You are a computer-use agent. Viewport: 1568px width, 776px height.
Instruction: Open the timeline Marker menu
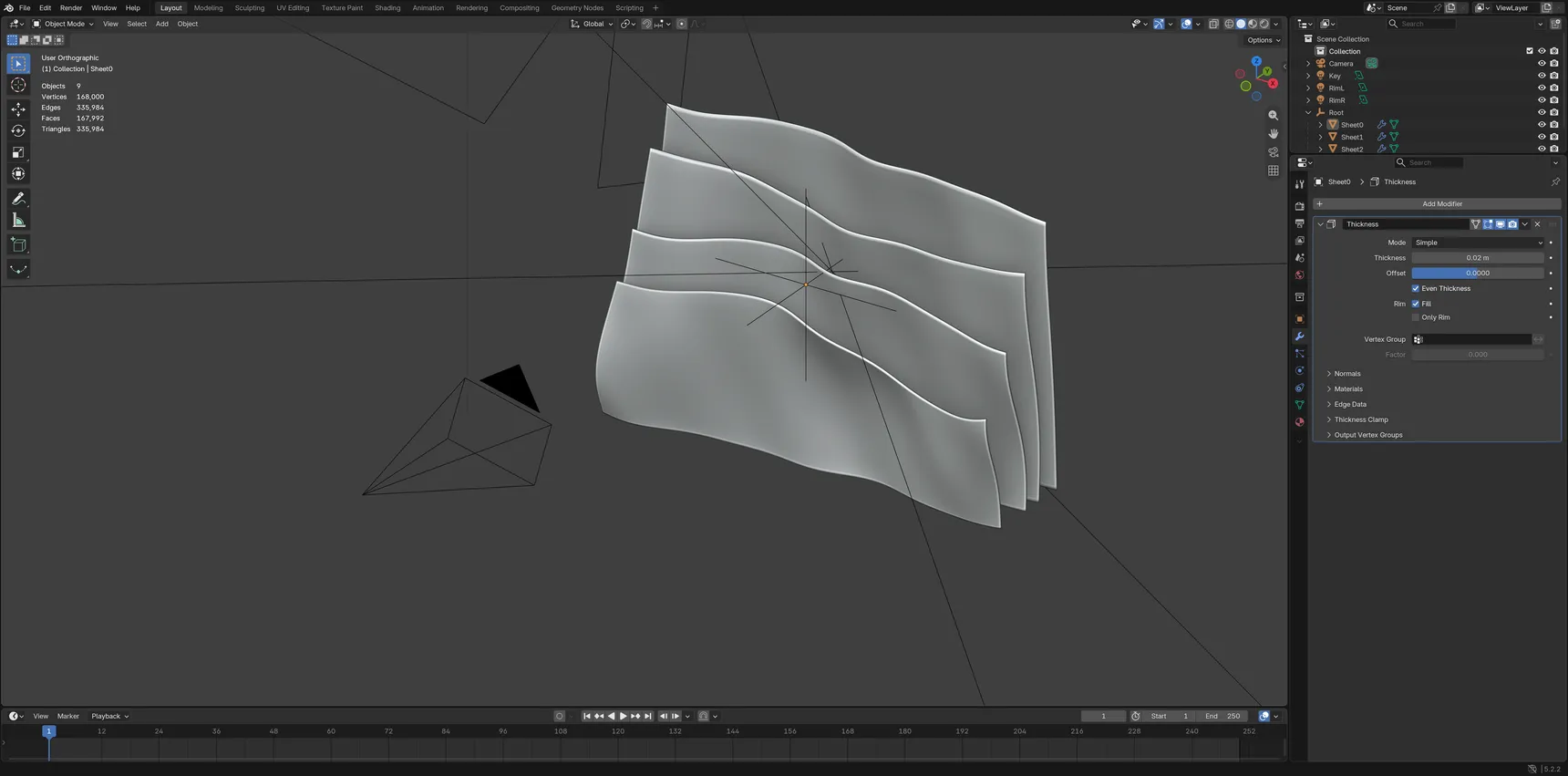pos(67,717)
